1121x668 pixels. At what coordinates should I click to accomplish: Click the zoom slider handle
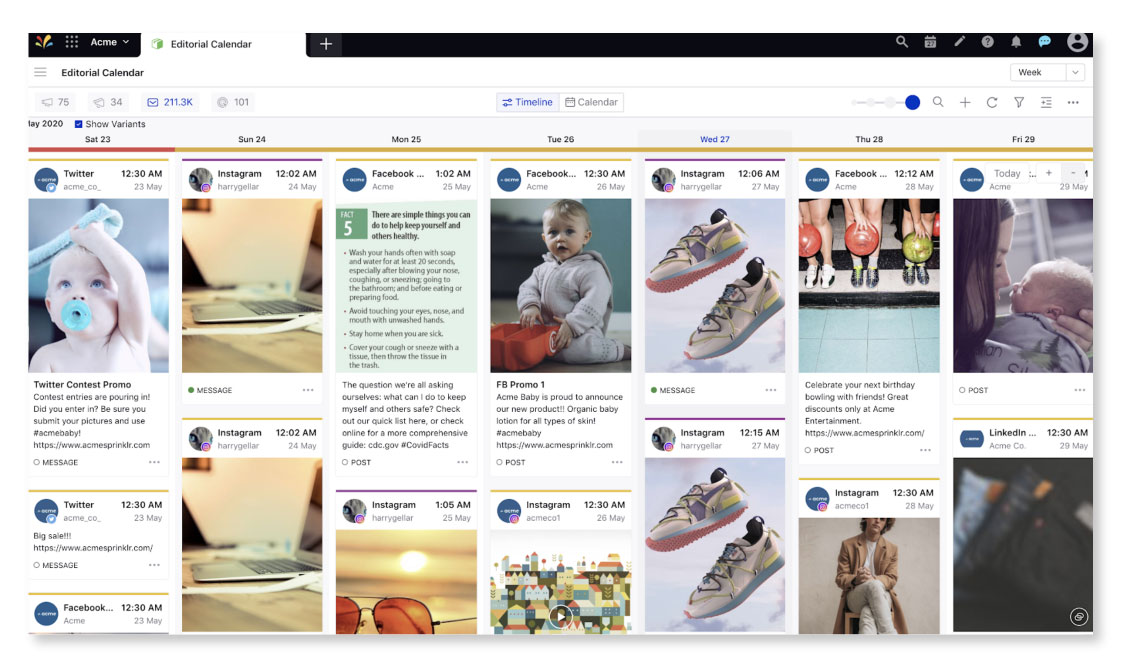pyautogui.click(x=912, y=102)
